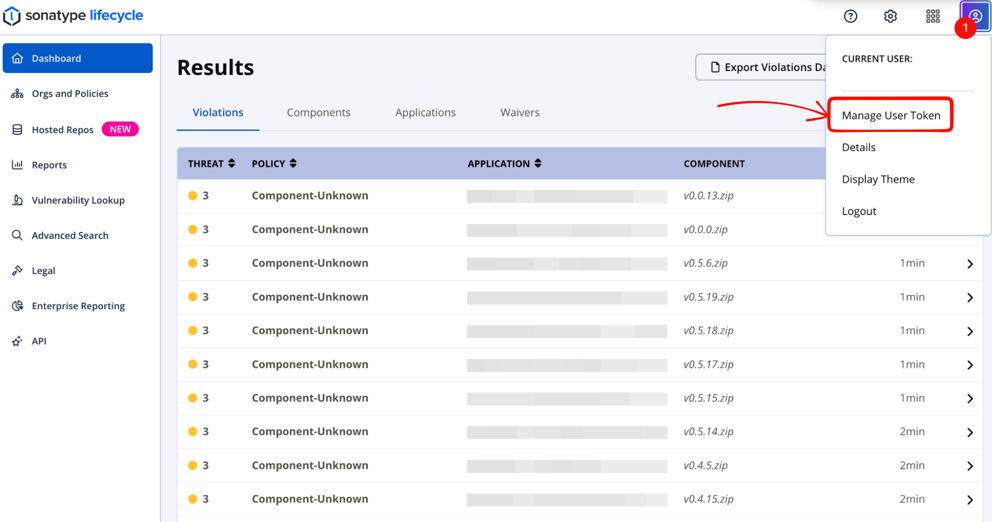Screen dimensions: 992x522
Task: Click component v0.5.17.zip
Action: click(708, 364)
